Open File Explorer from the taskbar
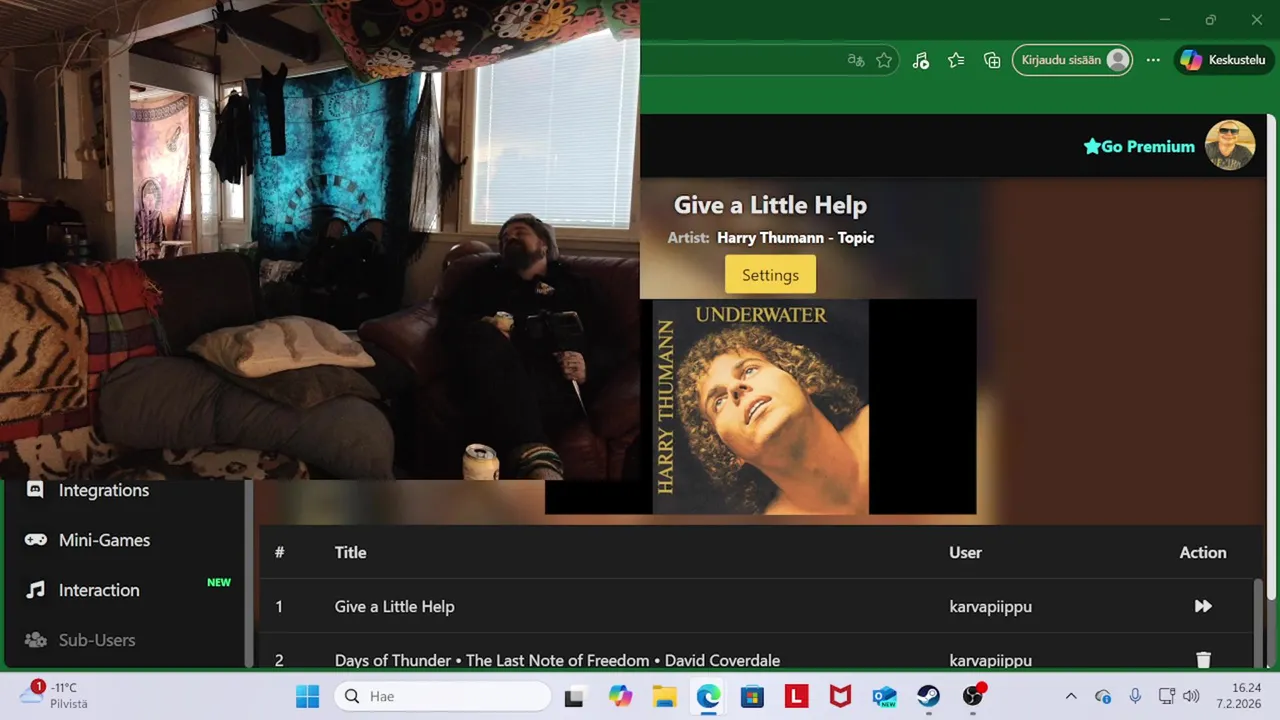 pyautogui.click(x=664, y=696)
